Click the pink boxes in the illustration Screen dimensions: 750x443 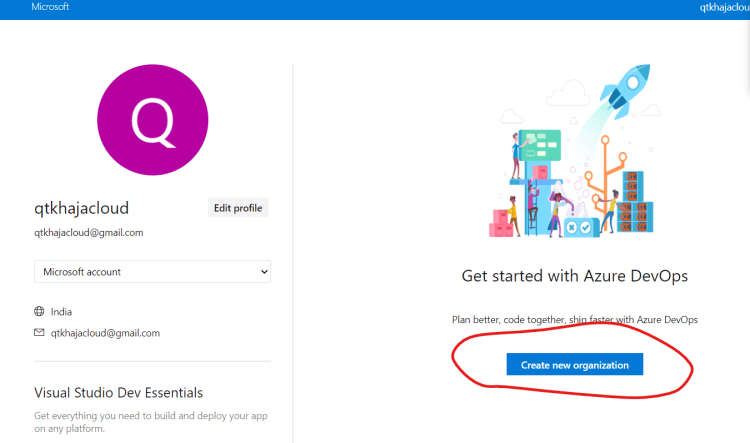point(501,223)
